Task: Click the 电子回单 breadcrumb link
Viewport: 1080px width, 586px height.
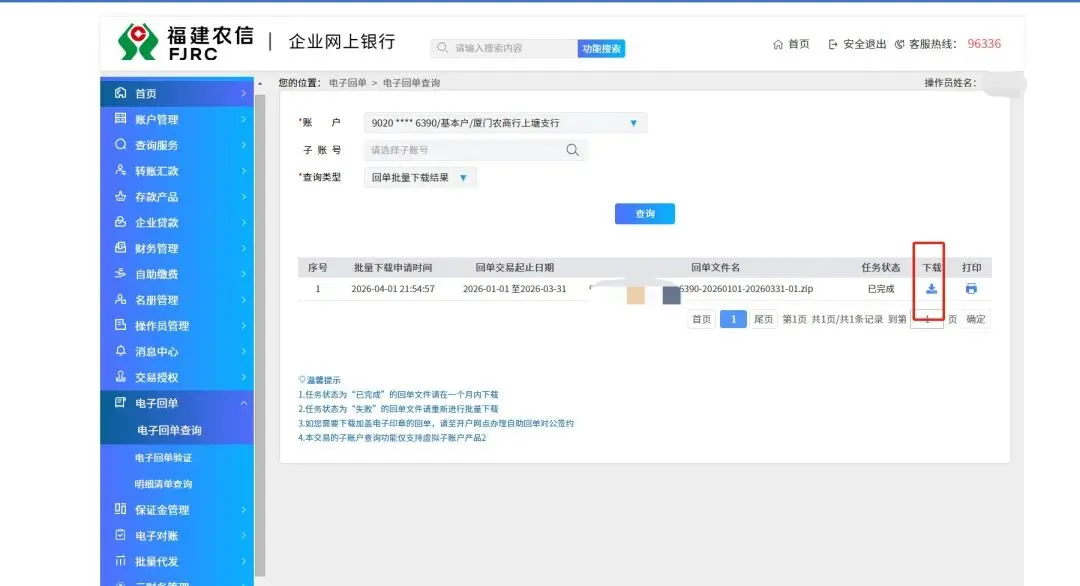Action: 348,83
